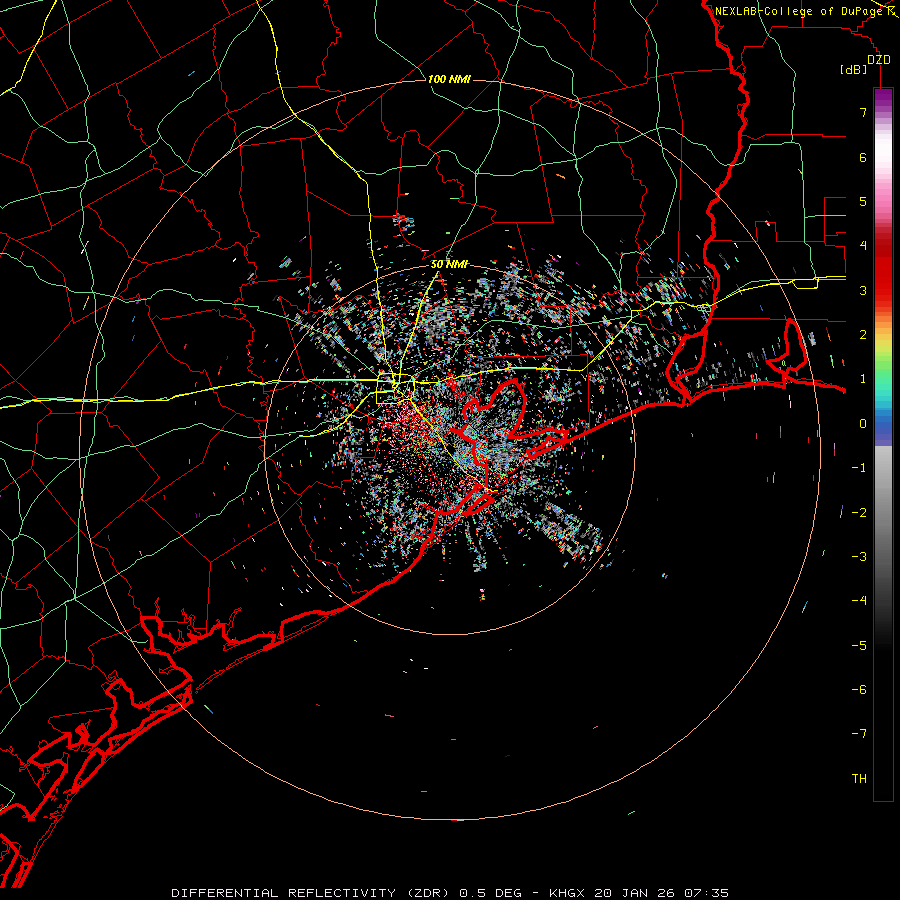
Task: Click the '-2' value on the color scale
Action: point(859,512)
